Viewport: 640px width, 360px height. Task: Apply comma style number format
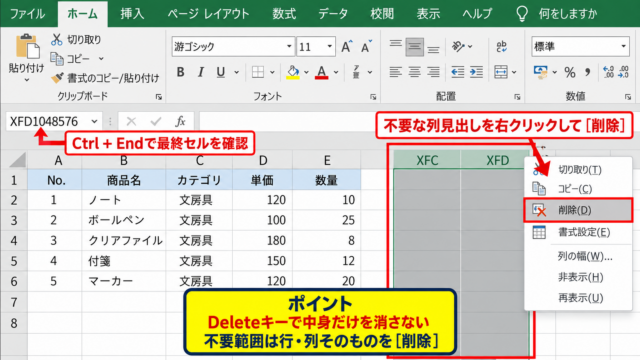(588, 72)
